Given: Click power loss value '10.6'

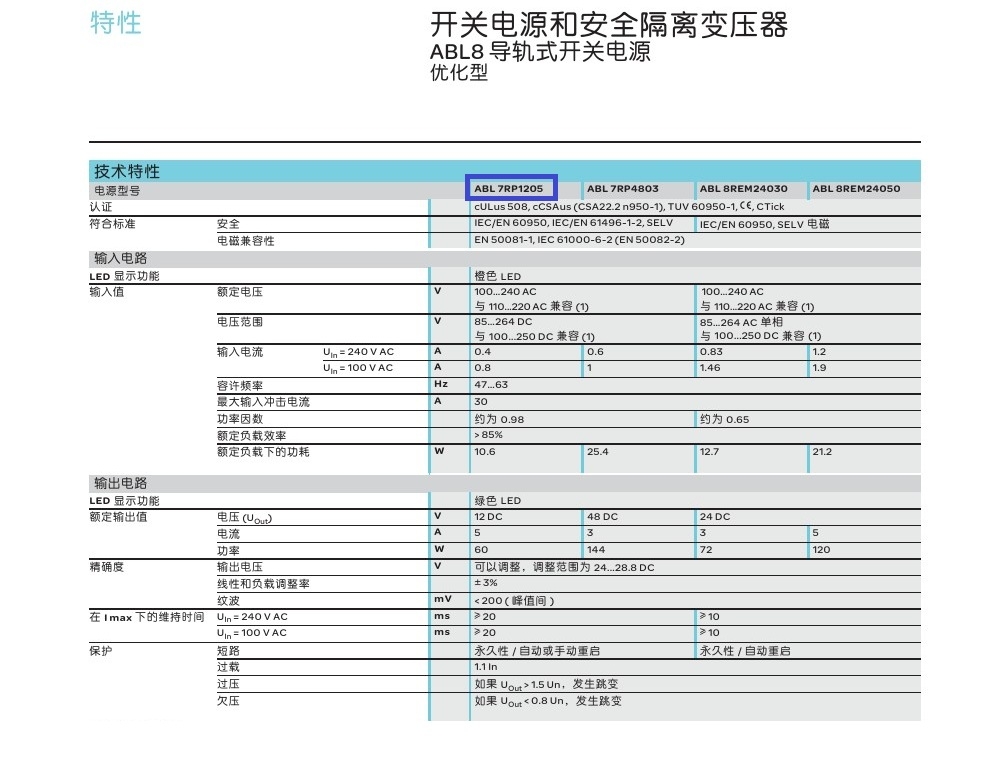Looking at the screenshot, I should tap(485, 452).
